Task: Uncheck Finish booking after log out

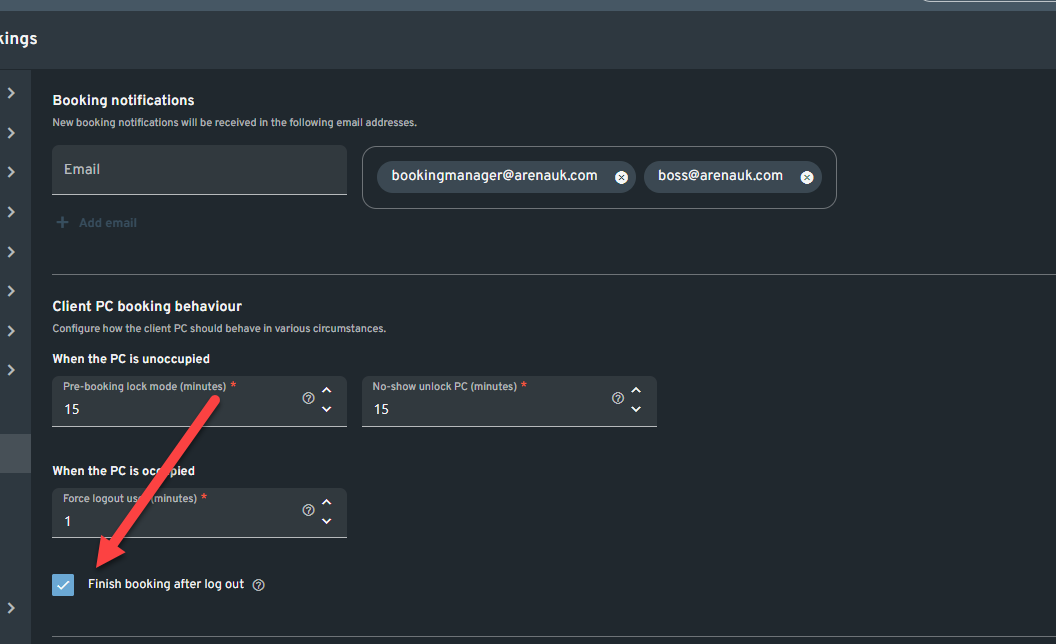Action: (63, 584)
